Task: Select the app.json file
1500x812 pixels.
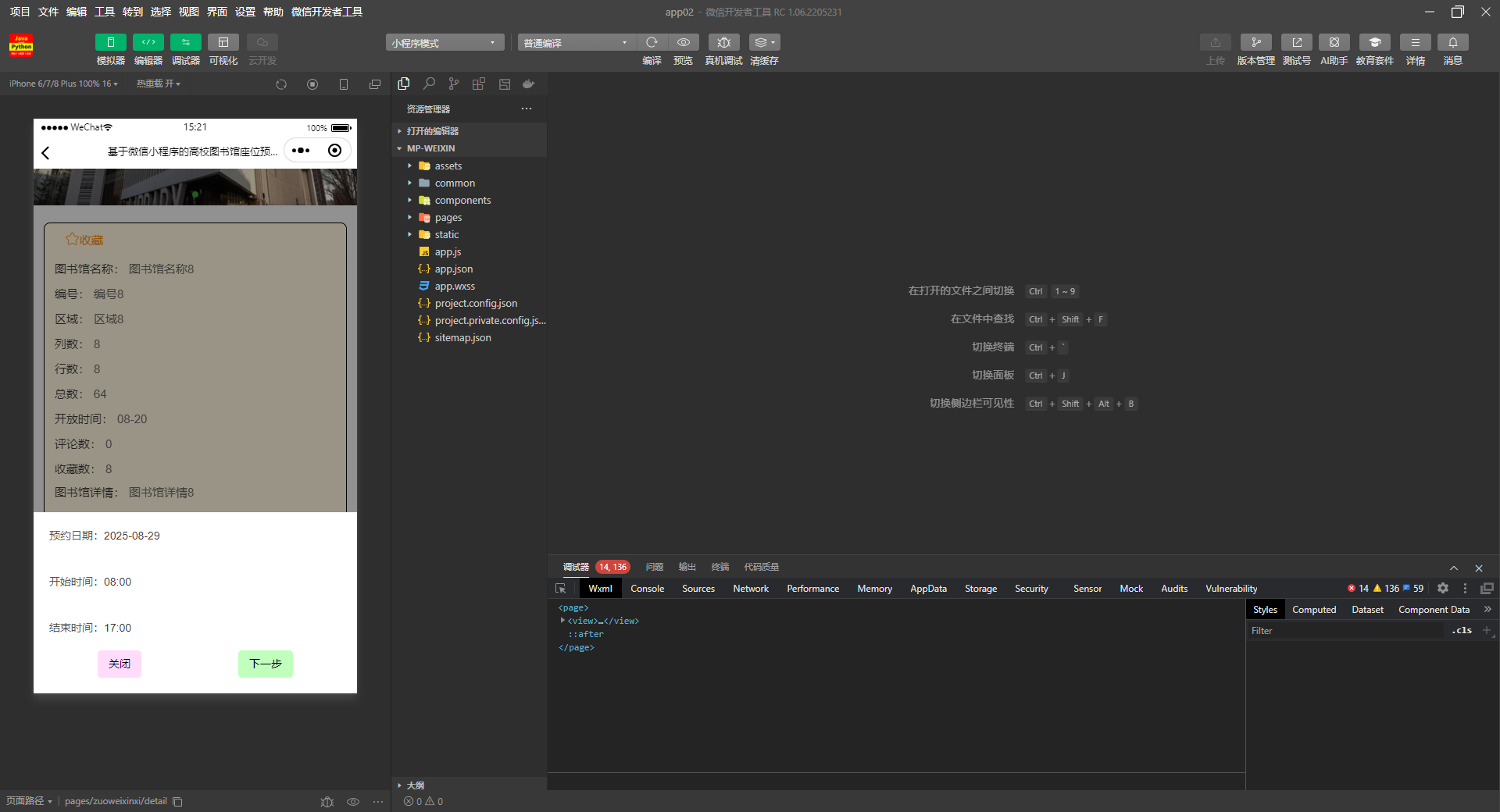Action: pos(454,269)
